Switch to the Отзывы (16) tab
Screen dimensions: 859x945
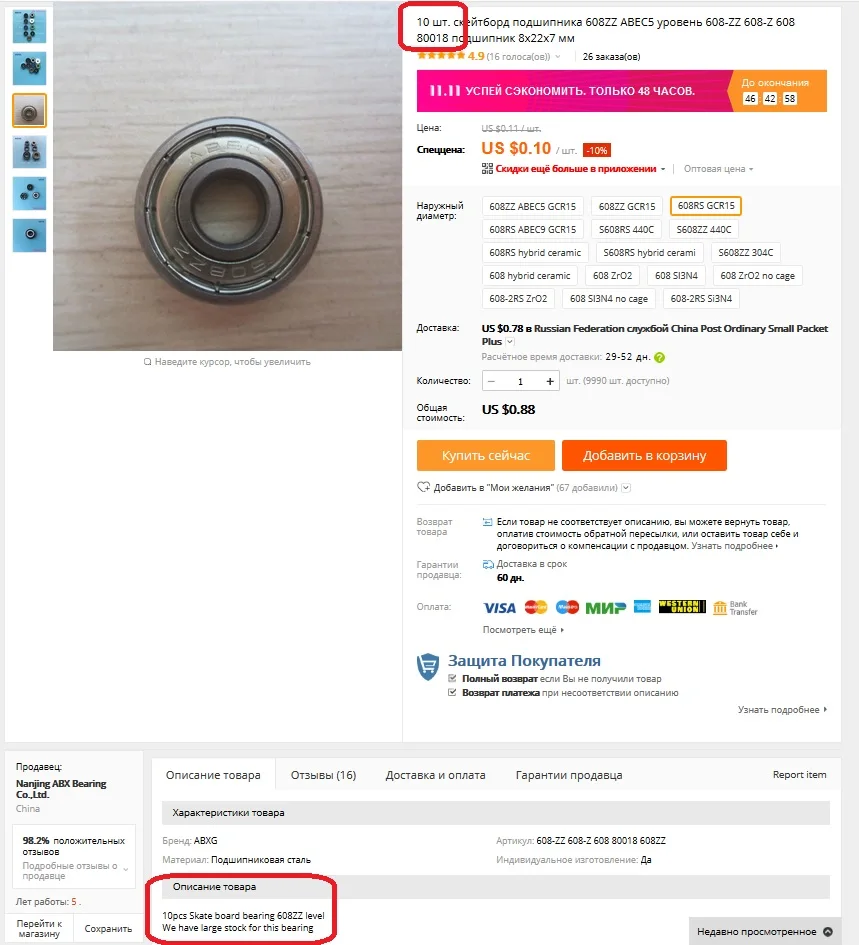(323, 774)
